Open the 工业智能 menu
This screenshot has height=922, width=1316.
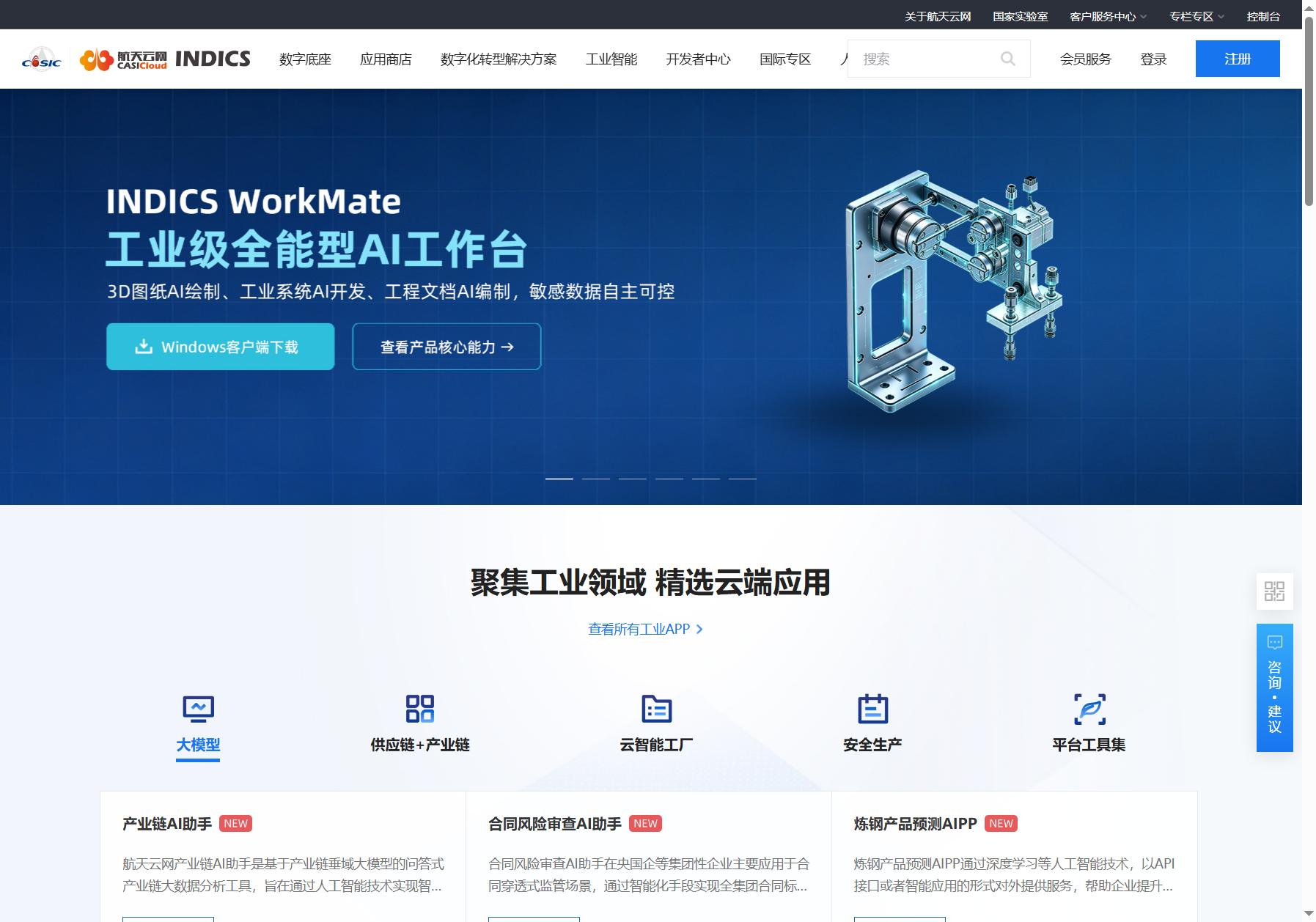coord(611,59)
